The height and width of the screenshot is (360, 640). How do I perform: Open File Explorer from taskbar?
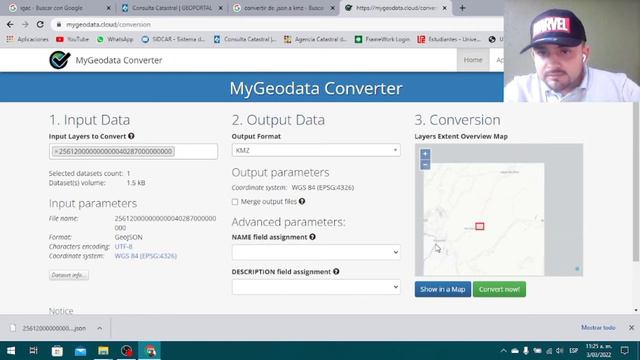coord(103,351)
